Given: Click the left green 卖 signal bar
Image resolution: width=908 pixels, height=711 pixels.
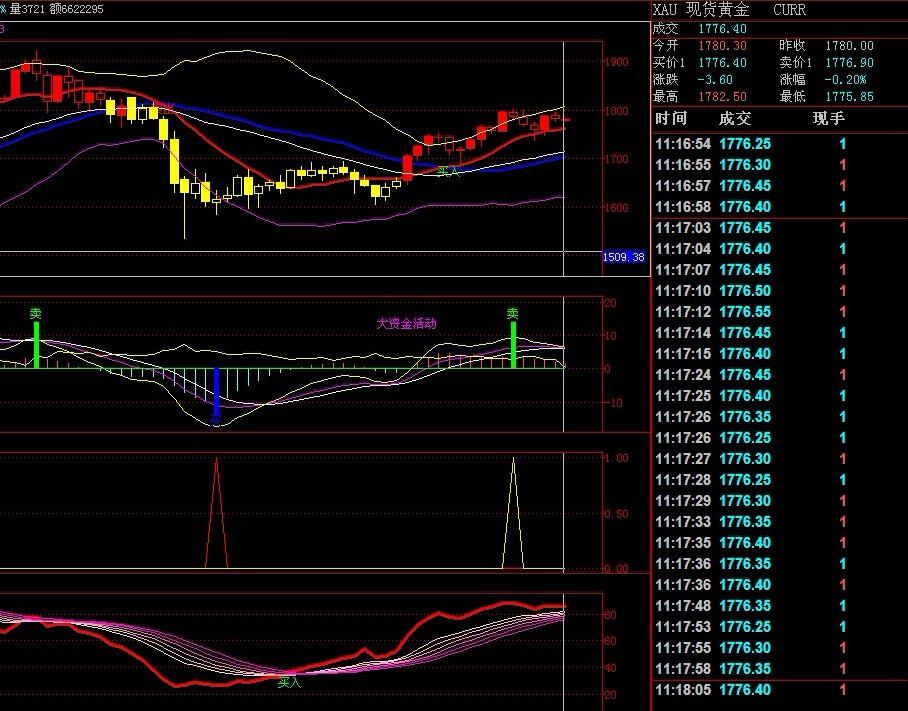Looking at the screenshot, I should coord(36,345).
